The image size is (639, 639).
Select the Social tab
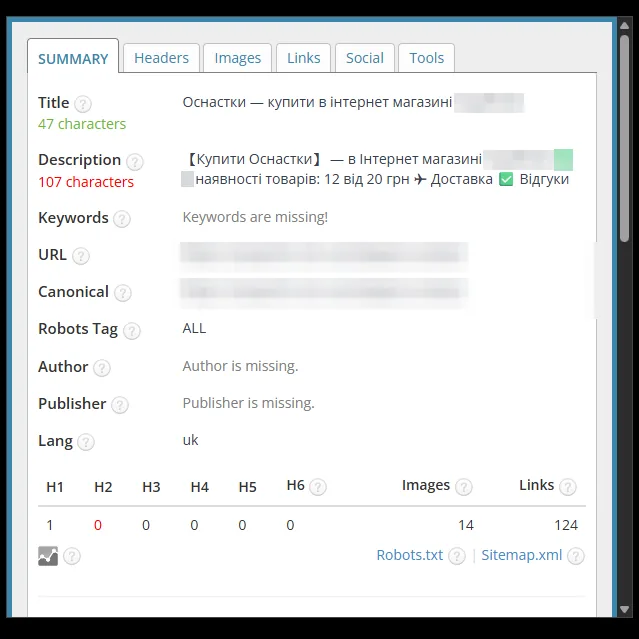365,58
